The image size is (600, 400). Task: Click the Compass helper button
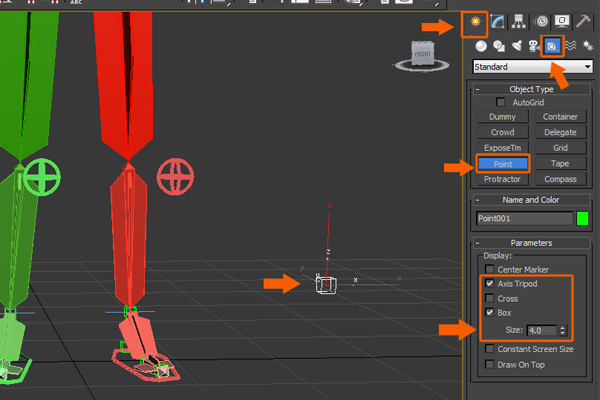[560, 179]
